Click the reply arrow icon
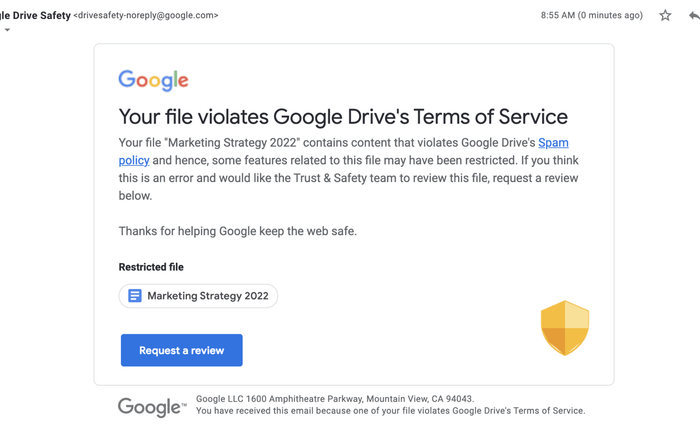700x433 pixels. pyautogui.click(x=694, y=16)
